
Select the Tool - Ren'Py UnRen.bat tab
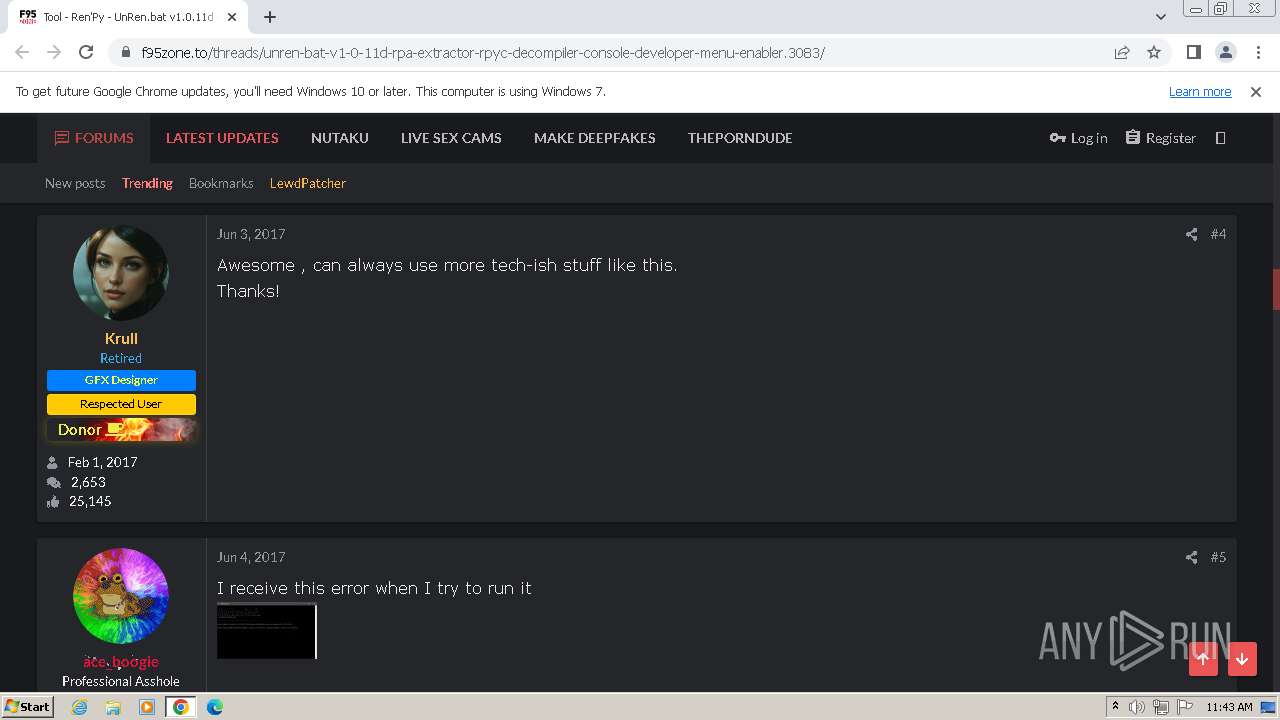tap(127, 17)
